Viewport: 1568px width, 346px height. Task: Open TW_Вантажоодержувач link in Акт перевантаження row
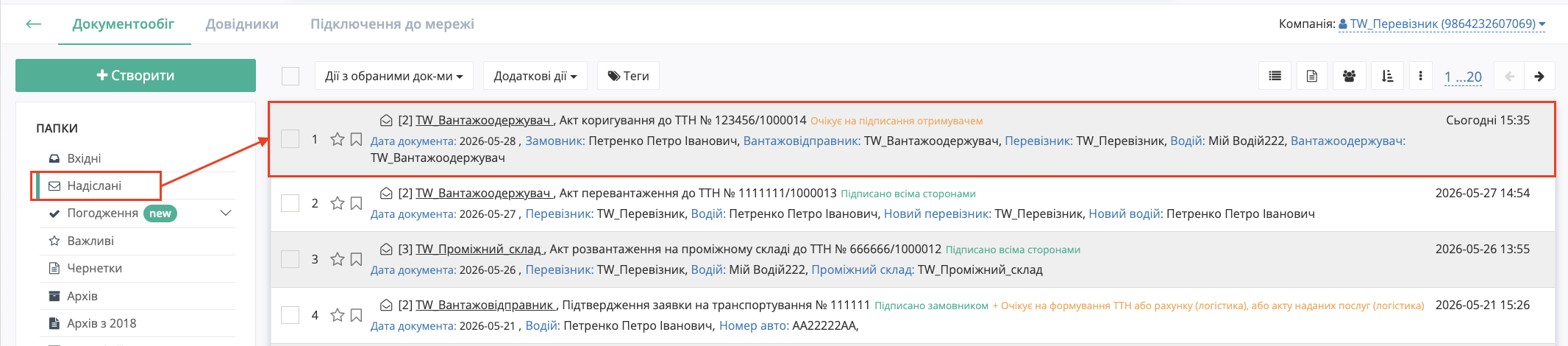click(483, 193)
